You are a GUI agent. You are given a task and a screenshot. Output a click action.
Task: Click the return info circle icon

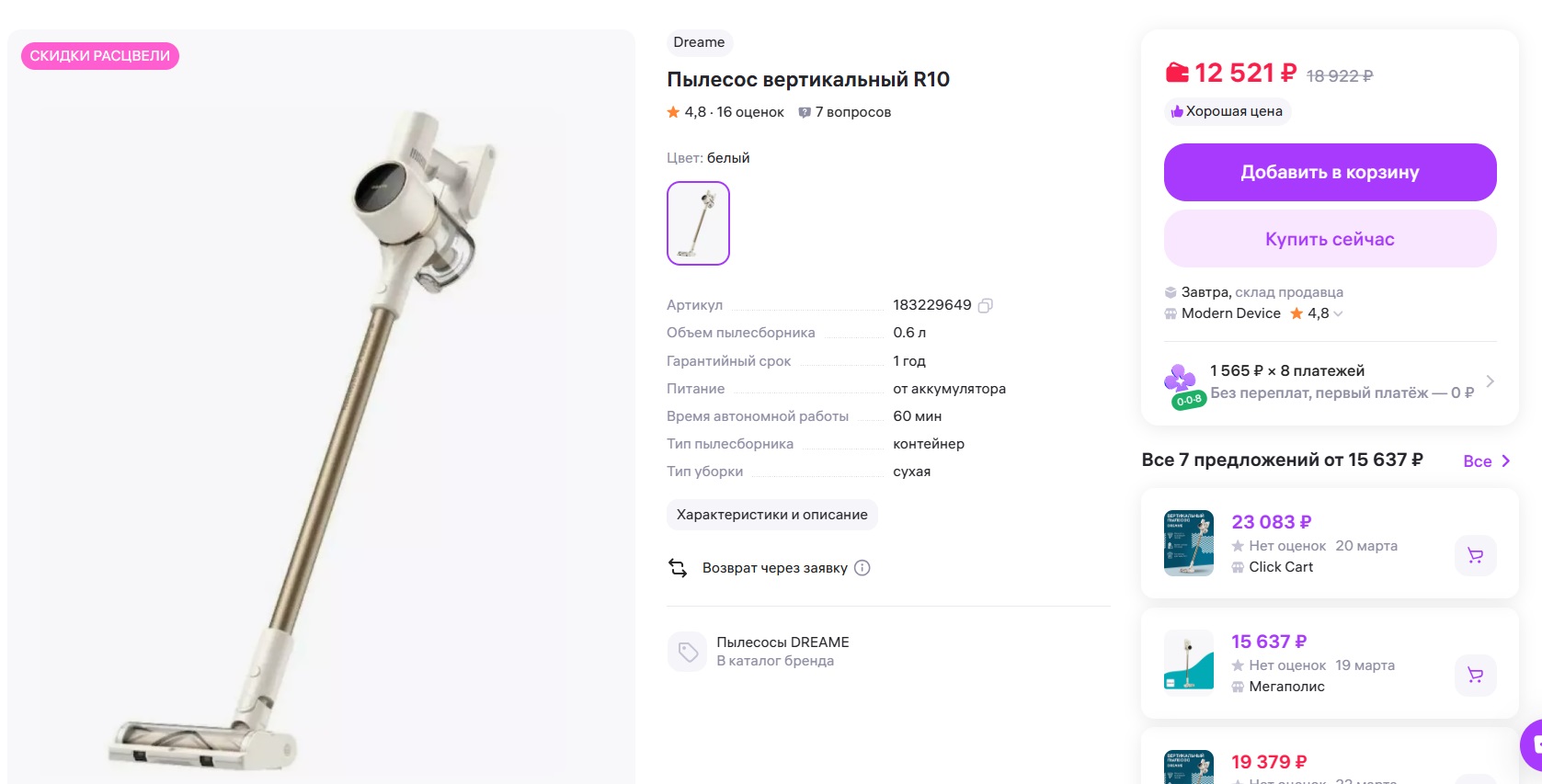coord(862,568)
